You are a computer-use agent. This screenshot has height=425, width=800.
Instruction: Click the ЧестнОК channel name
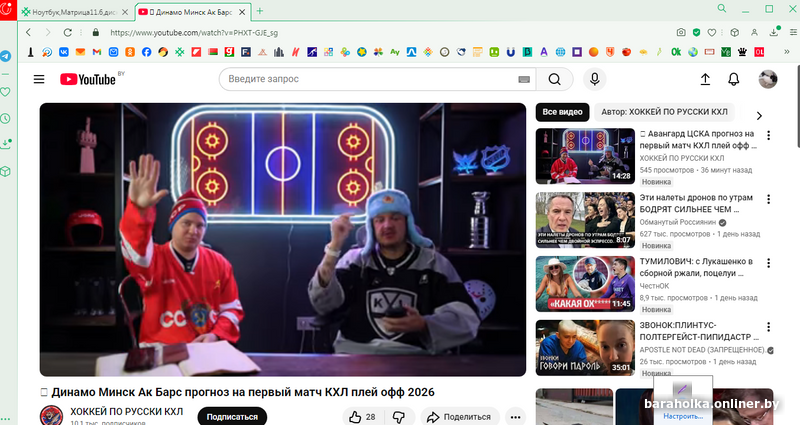654,286
